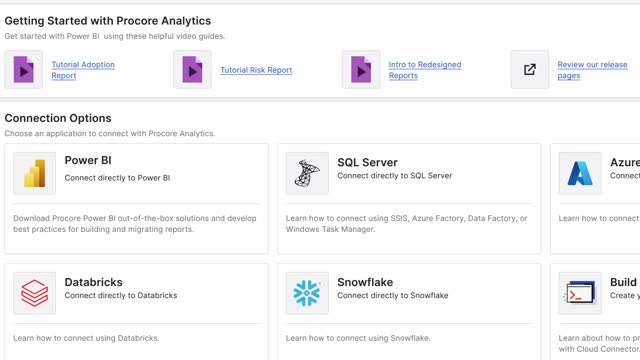The height and width of the screenshot is (360, 640).
Task: Click 'Connect directly to Databricks' text
Action: 121,295
